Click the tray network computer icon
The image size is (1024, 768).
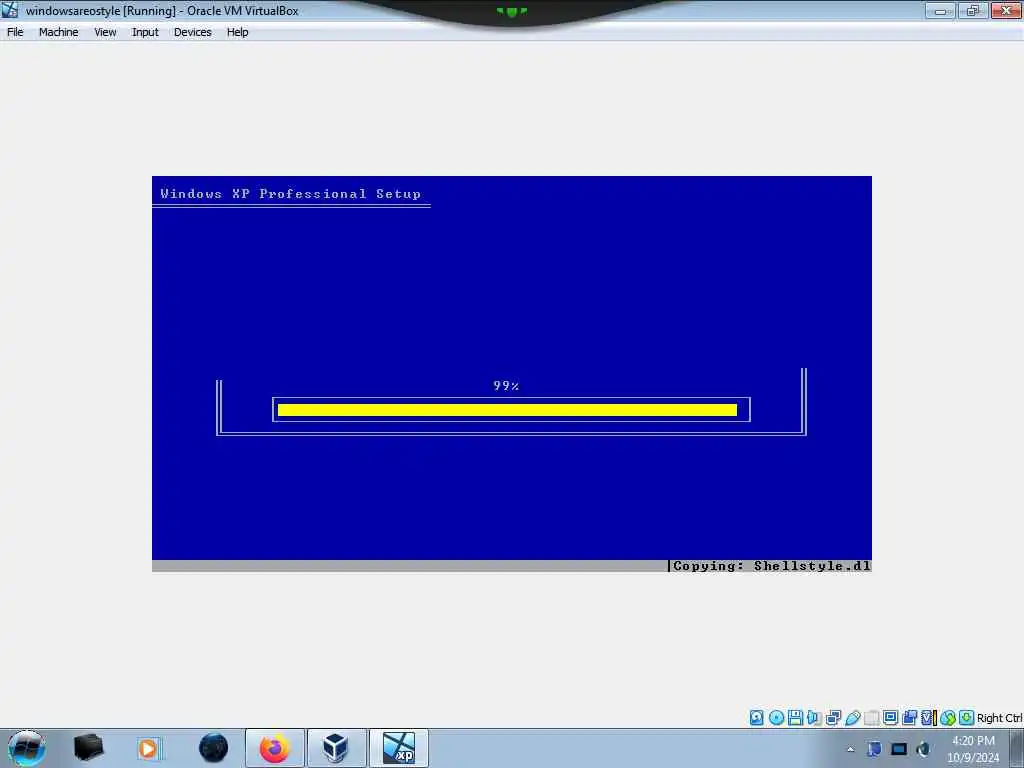pyautogui.click(x=874, y=749)
